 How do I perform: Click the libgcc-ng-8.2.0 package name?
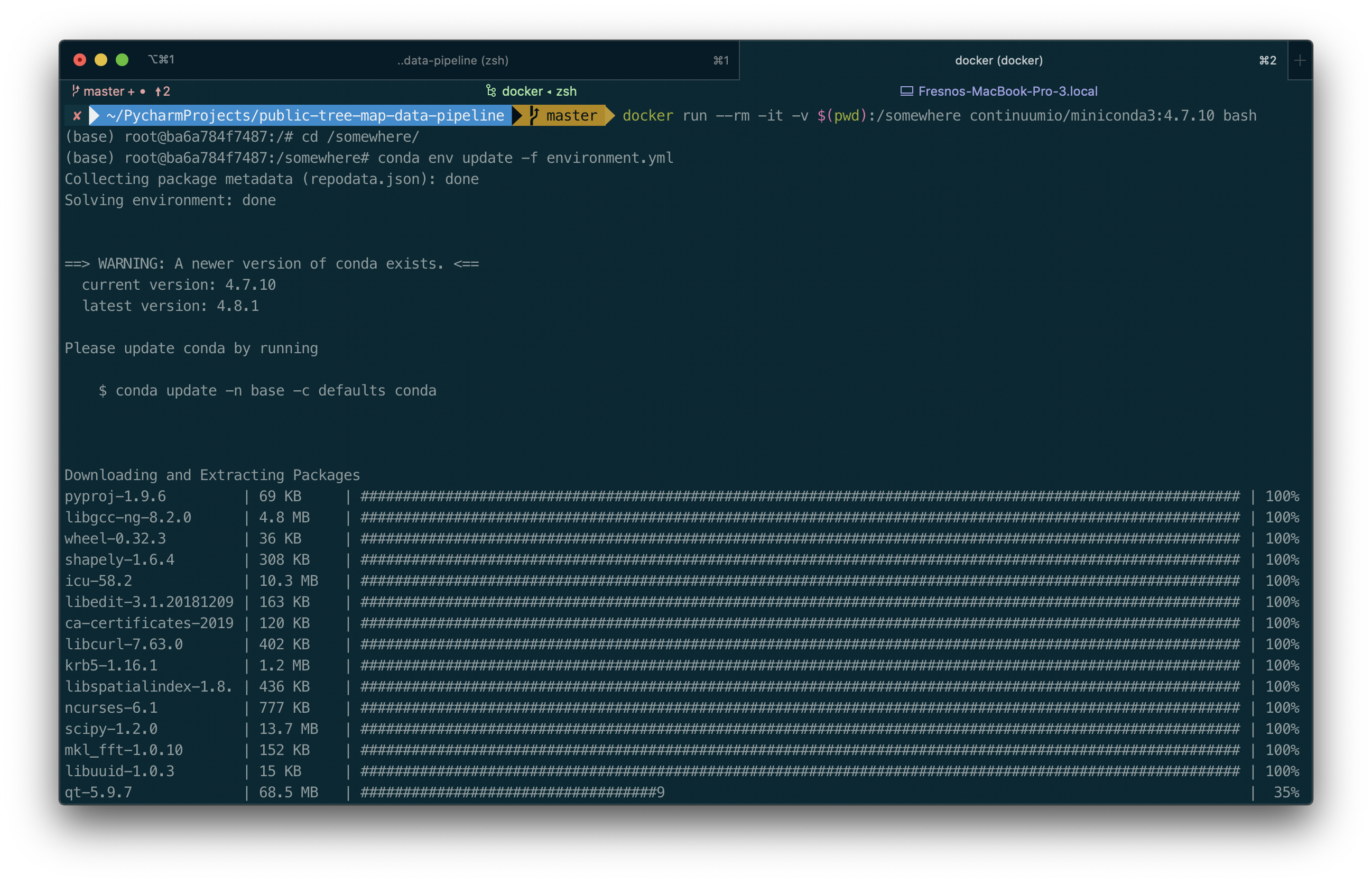(x=128, y=518)
